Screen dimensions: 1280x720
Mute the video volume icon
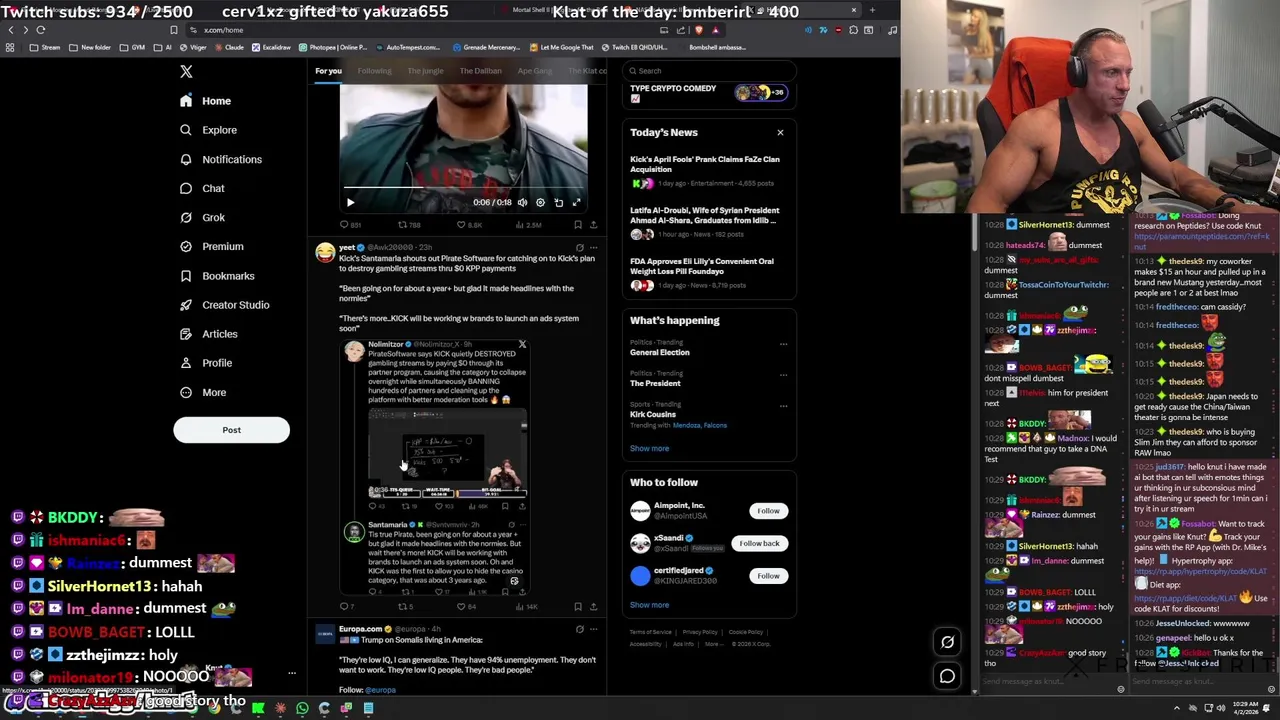[522, 203]
